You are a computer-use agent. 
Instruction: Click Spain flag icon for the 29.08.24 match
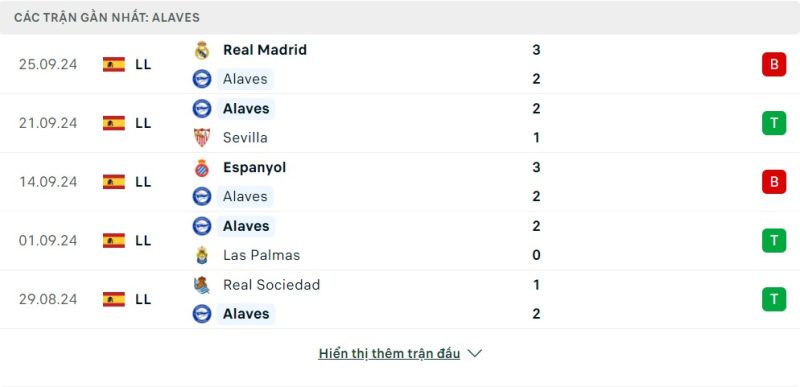pos(114,299)
